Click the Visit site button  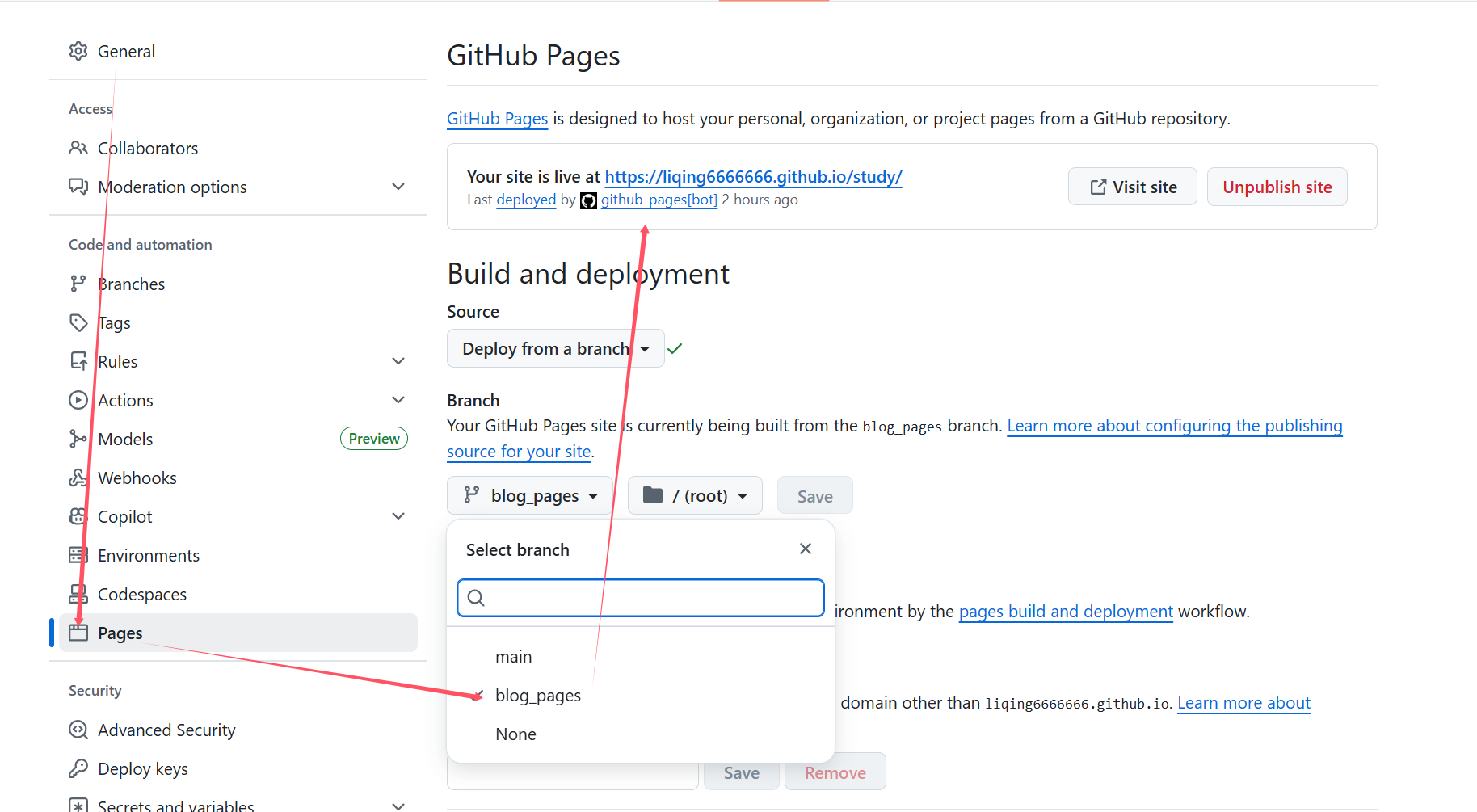1132,187
